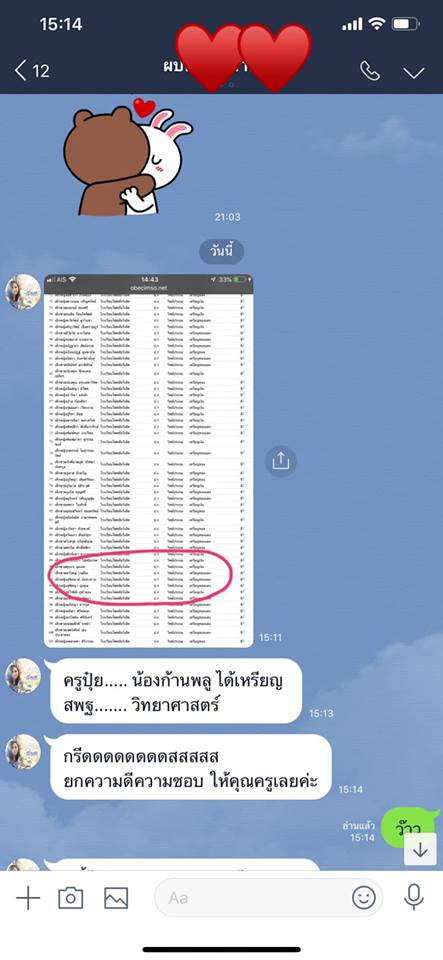This screenshot has height=960, width=443.
Task: Open the shared results list image
Action: [x=149, y=460]
